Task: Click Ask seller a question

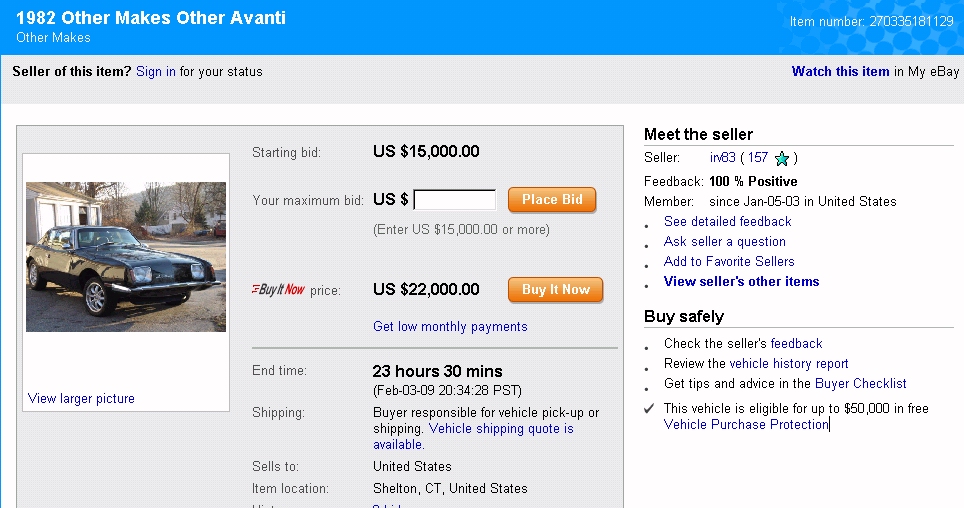Action: click(724, 242)
